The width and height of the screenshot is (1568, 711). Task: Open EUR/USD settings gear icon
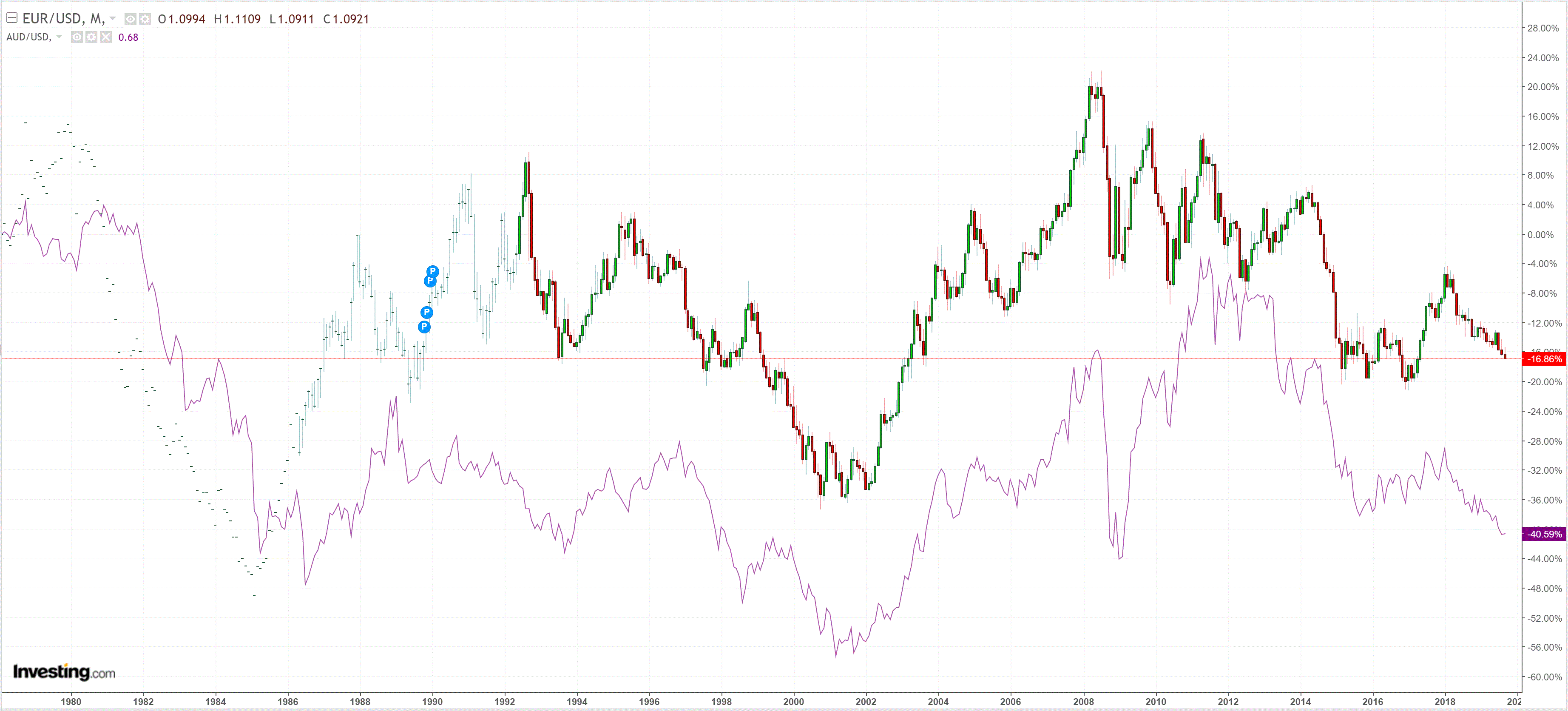point(144,20)
